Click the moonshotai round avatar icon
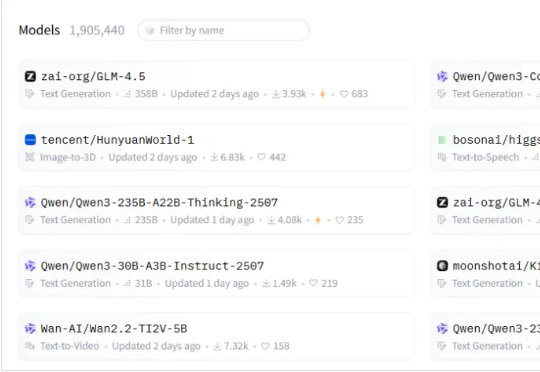 442,266
